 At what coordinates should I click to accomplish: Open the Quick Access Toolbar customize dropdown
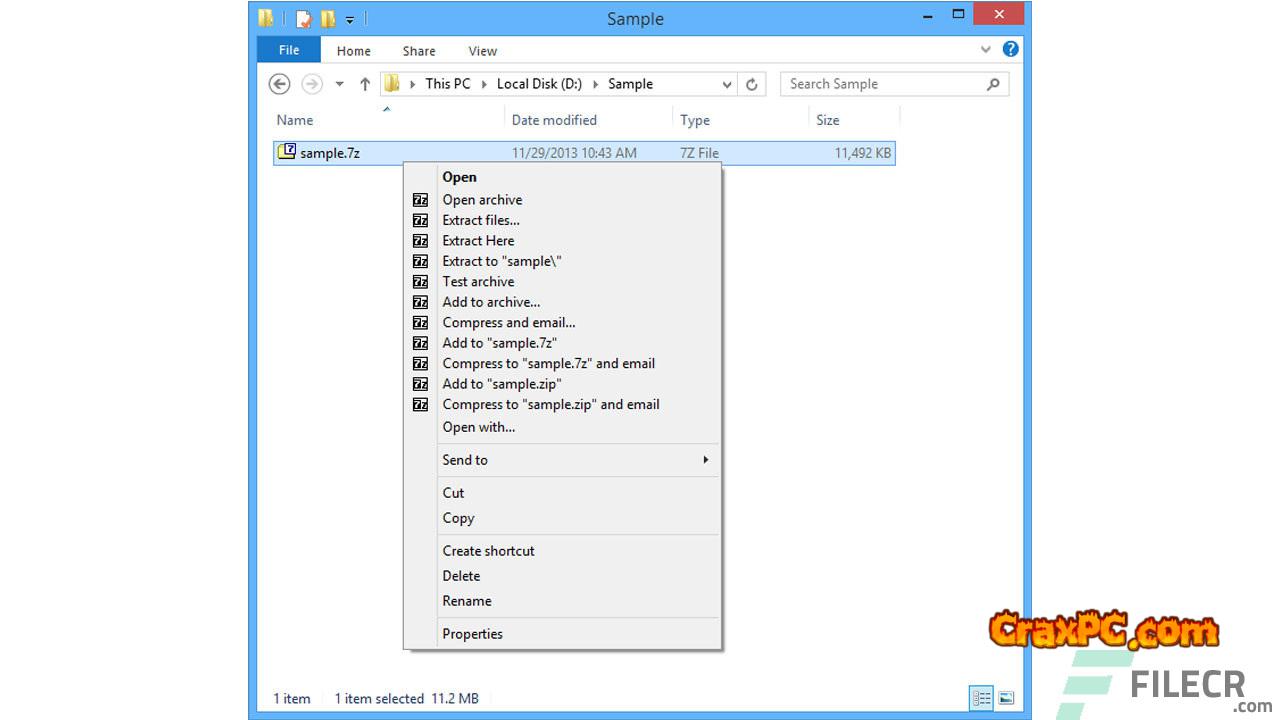pyautogui.click(x=350, y=19)
